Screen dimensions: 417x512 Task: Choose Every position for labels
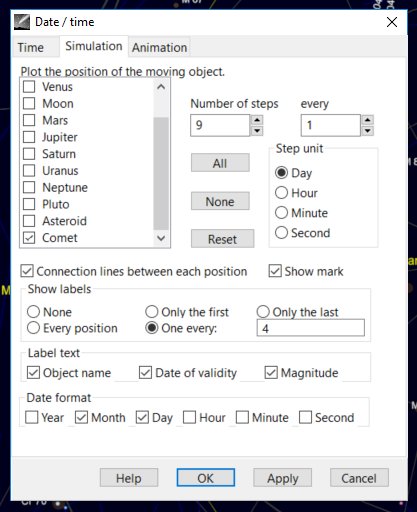coord(33,328)
